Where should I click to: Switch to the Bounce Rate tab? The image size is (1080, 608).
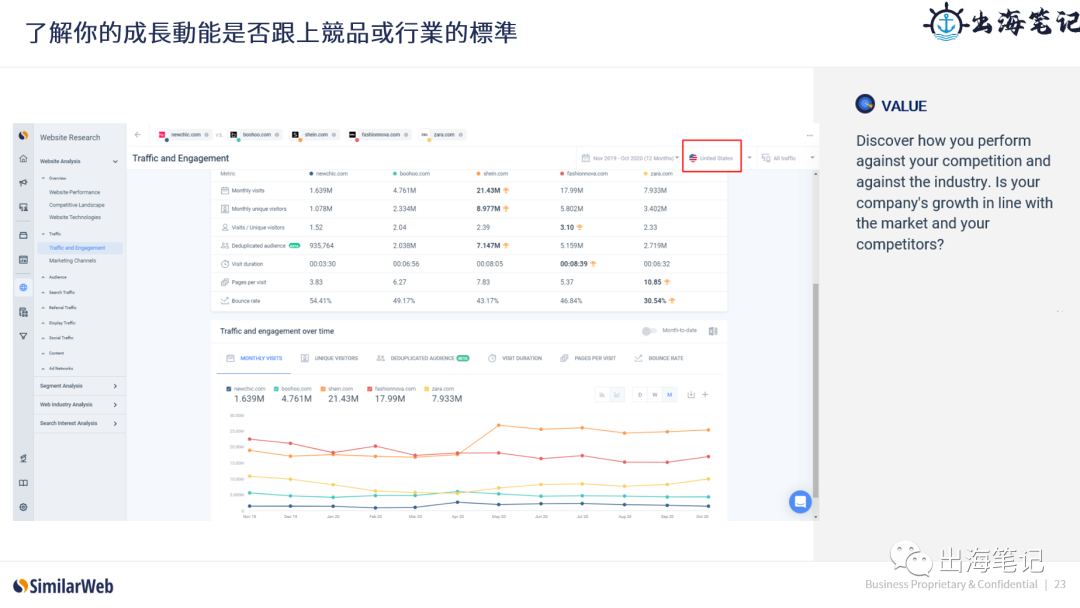(666, 358)
